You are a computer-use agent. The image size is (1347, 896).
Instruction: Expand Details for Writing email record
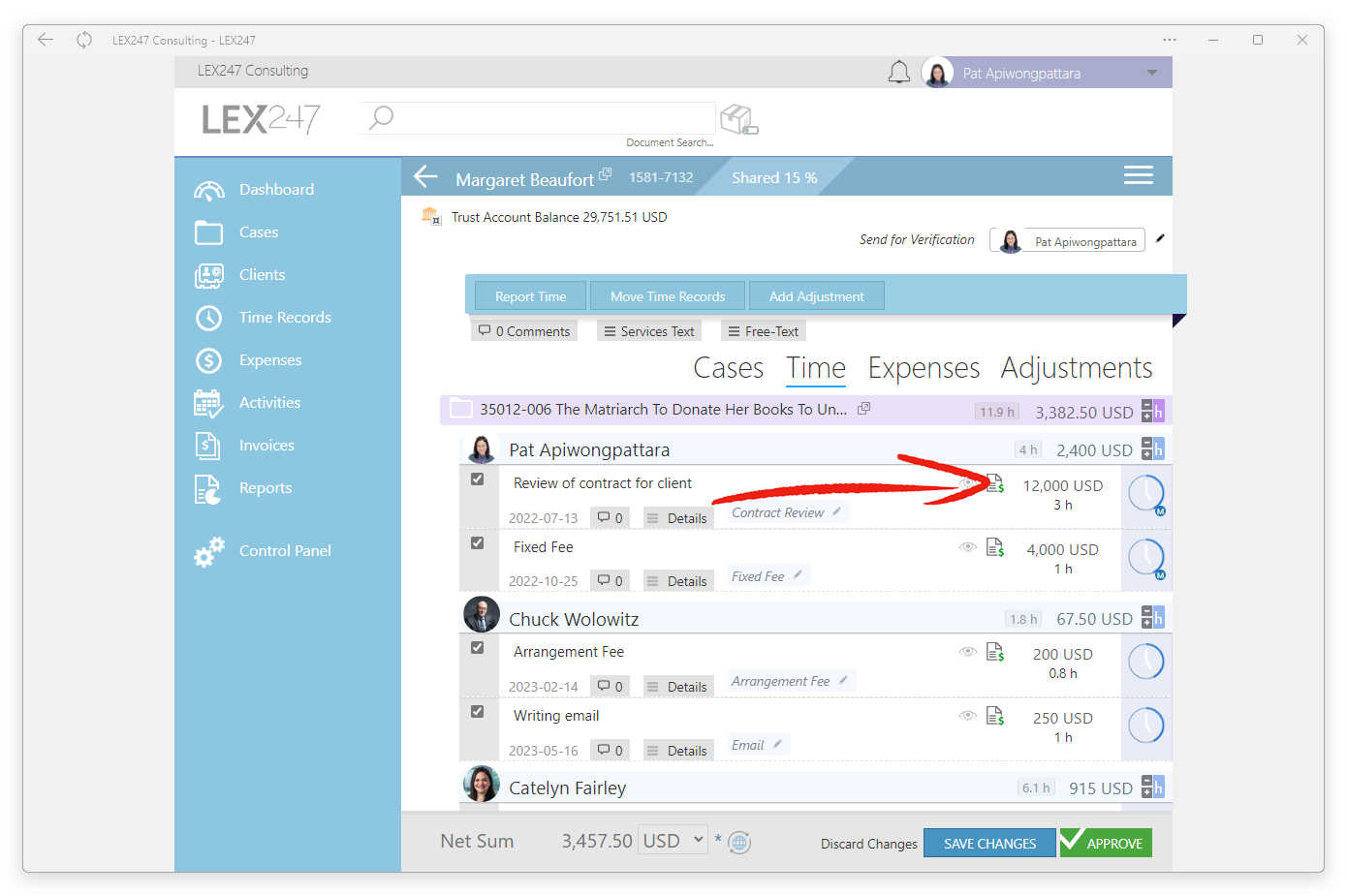click(677, 751)
